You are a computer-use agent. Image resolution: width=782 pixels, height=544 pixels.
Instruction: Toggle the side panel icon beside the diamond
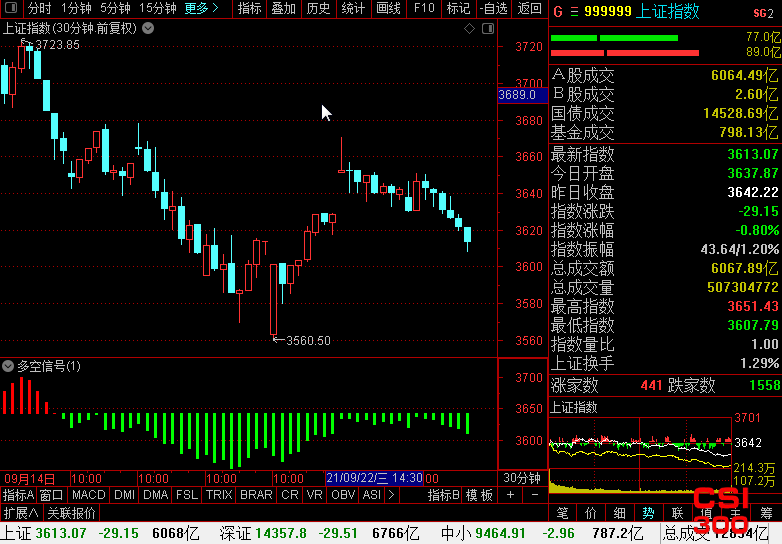[488, 29]
